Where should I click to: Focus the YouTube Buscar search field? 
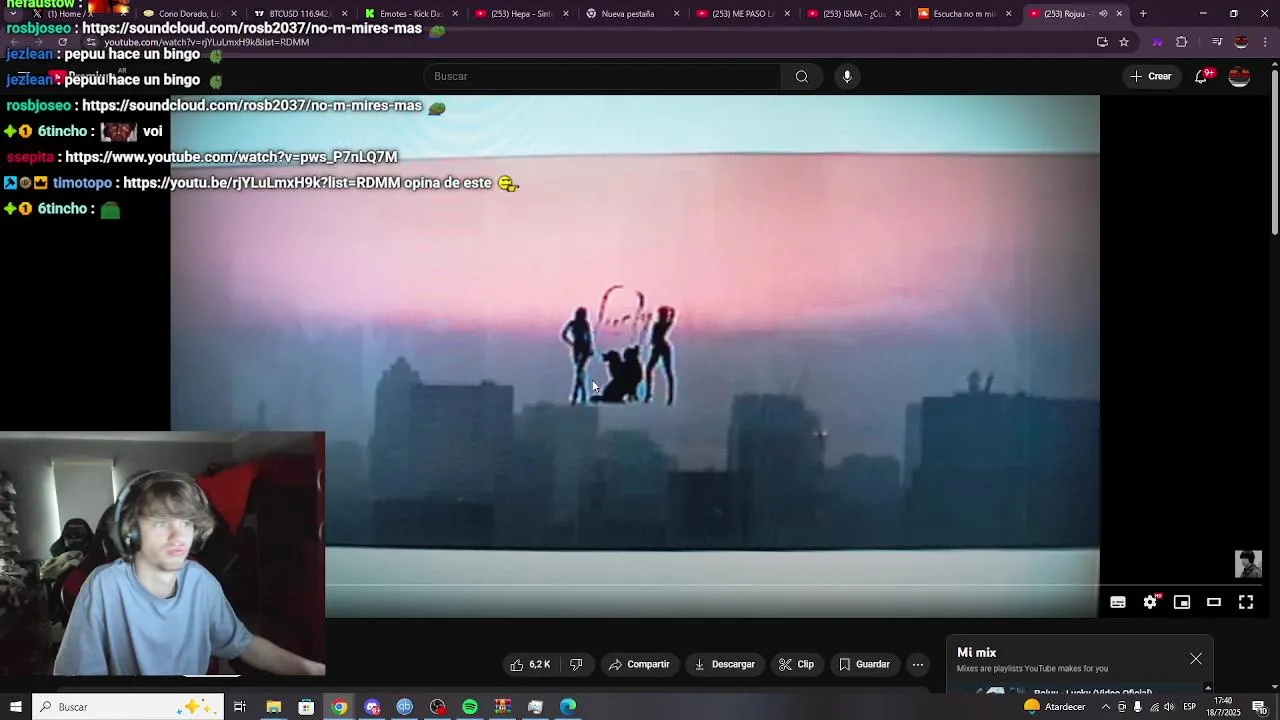[x=602, y=76]
